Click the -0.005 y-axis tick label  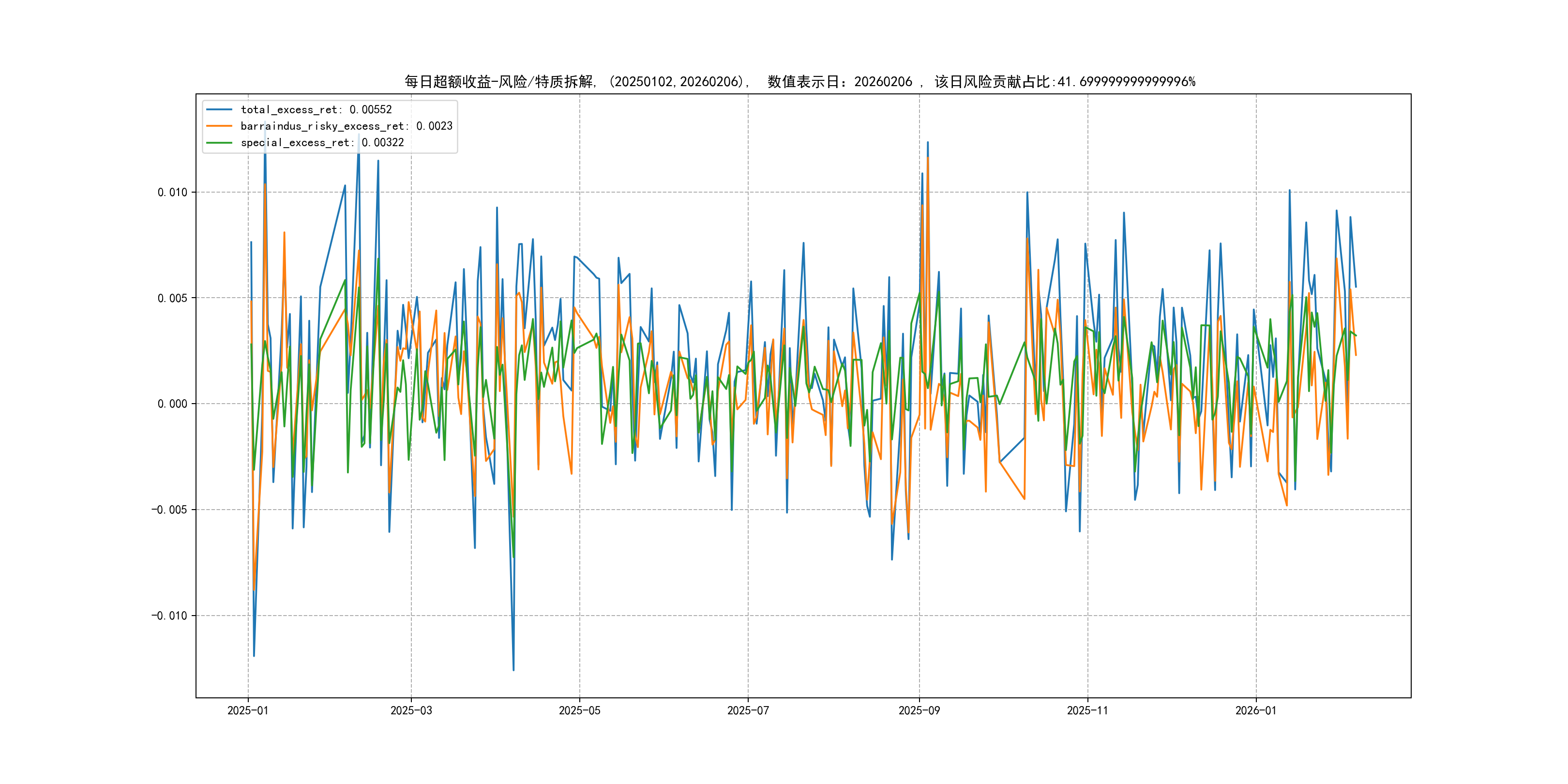pyautogui.click(x=169, y=510)
